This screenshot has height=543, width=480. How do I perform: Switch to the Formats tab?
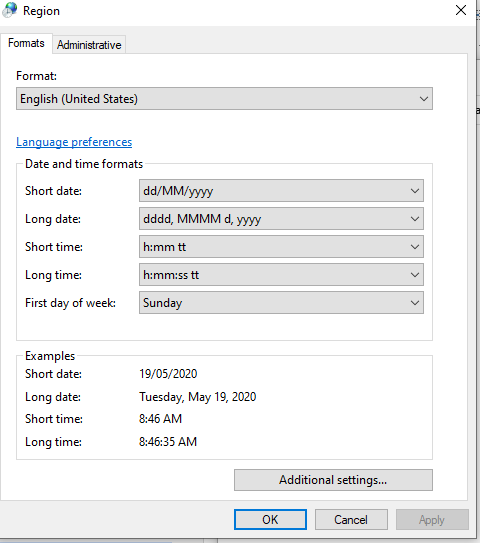click(x=26, y=43)
